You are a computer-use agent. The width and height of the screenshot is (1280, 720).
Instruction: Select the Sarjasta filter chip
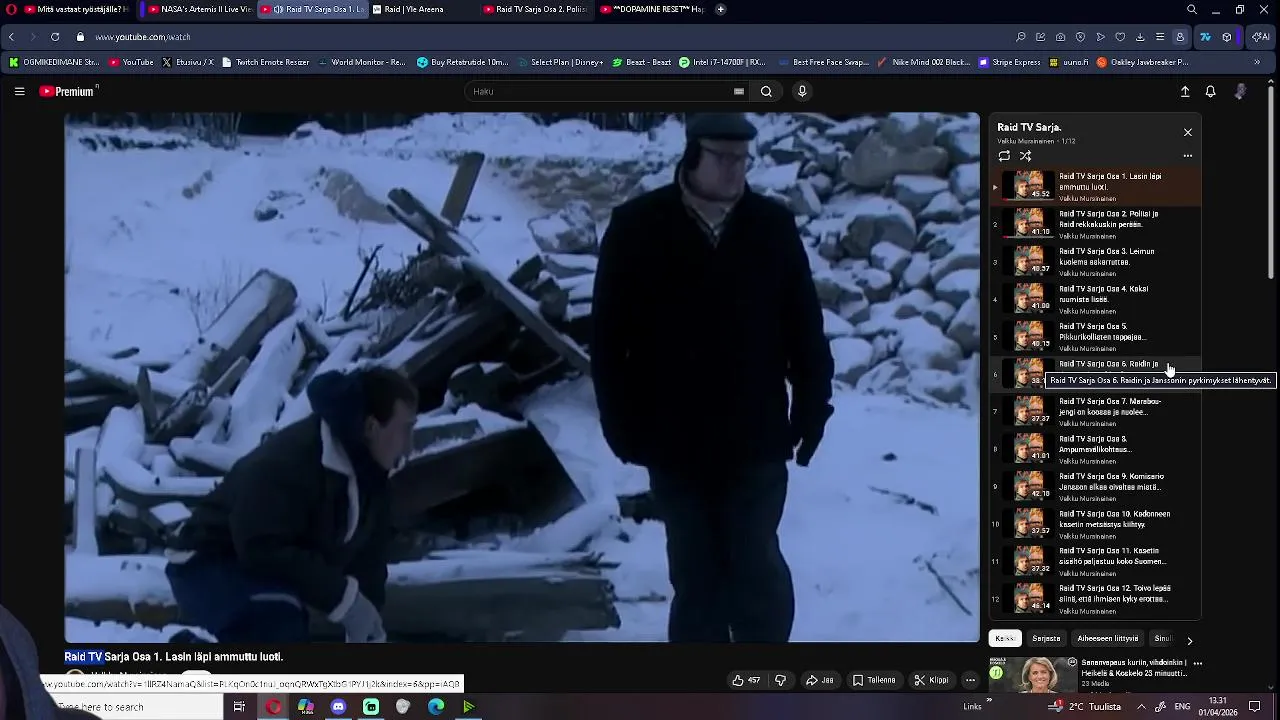(1046, 638)
